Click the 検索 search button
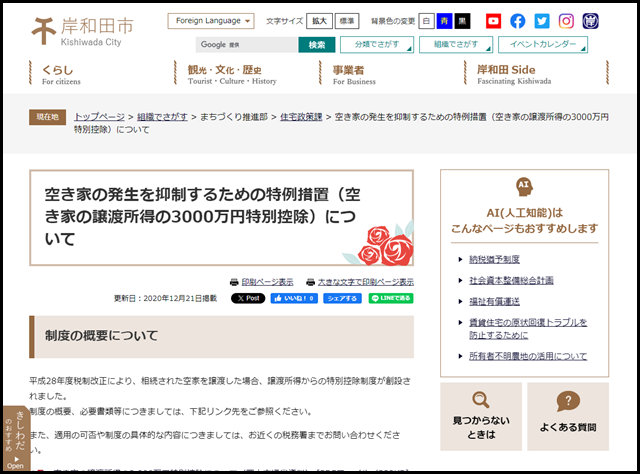 coord(316,45)
